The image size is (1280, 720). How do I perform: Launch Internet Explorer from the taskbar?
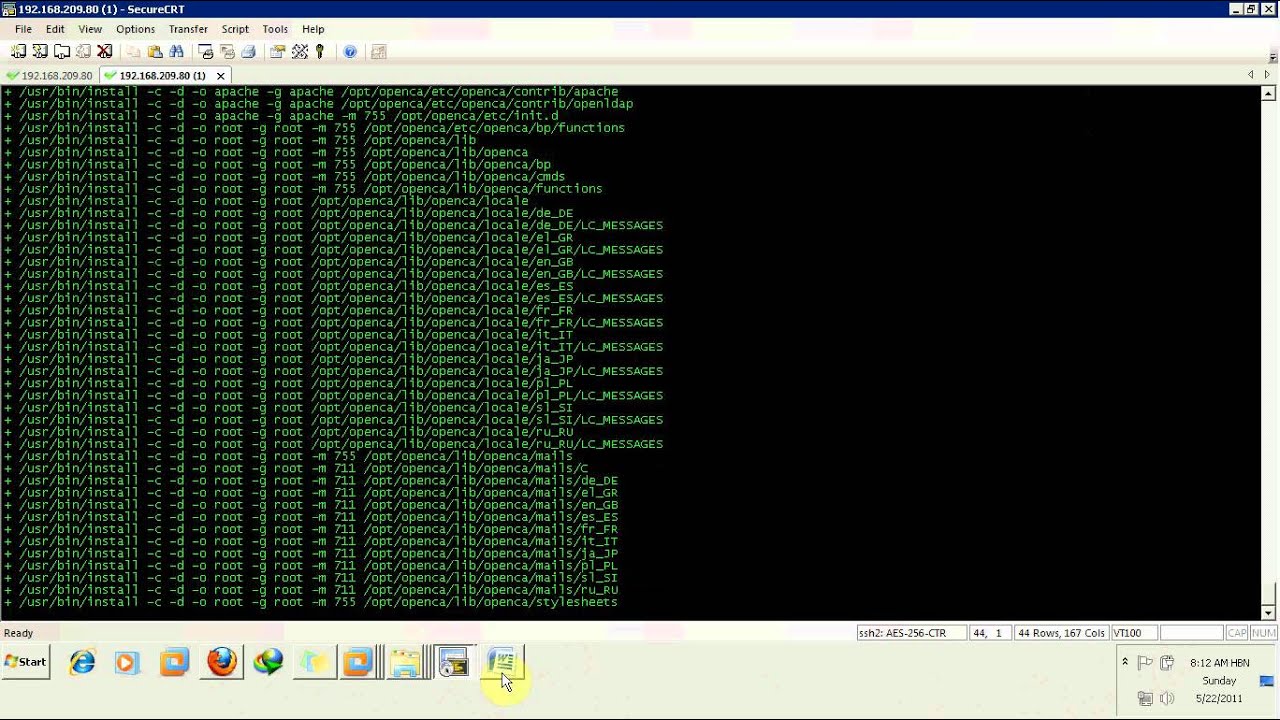82,662
